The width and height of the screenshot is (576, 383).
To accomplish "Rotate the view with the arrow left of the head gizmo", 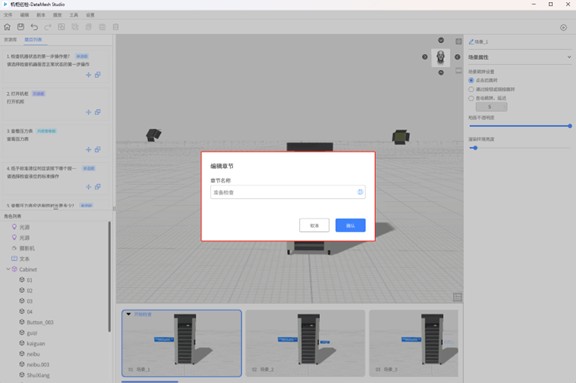I will coord(425,57).
